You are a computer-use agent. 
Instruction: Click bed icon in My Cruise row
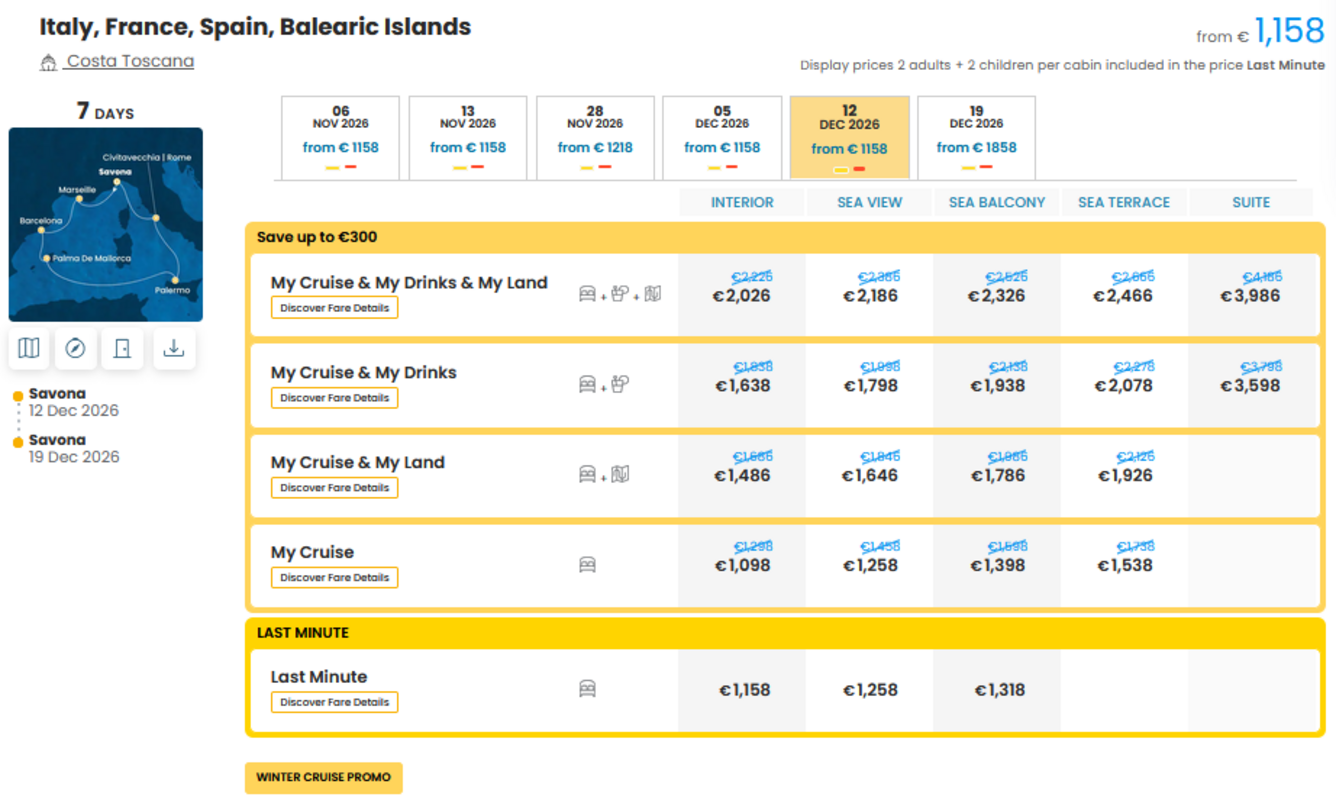click(x=587, y=565)
